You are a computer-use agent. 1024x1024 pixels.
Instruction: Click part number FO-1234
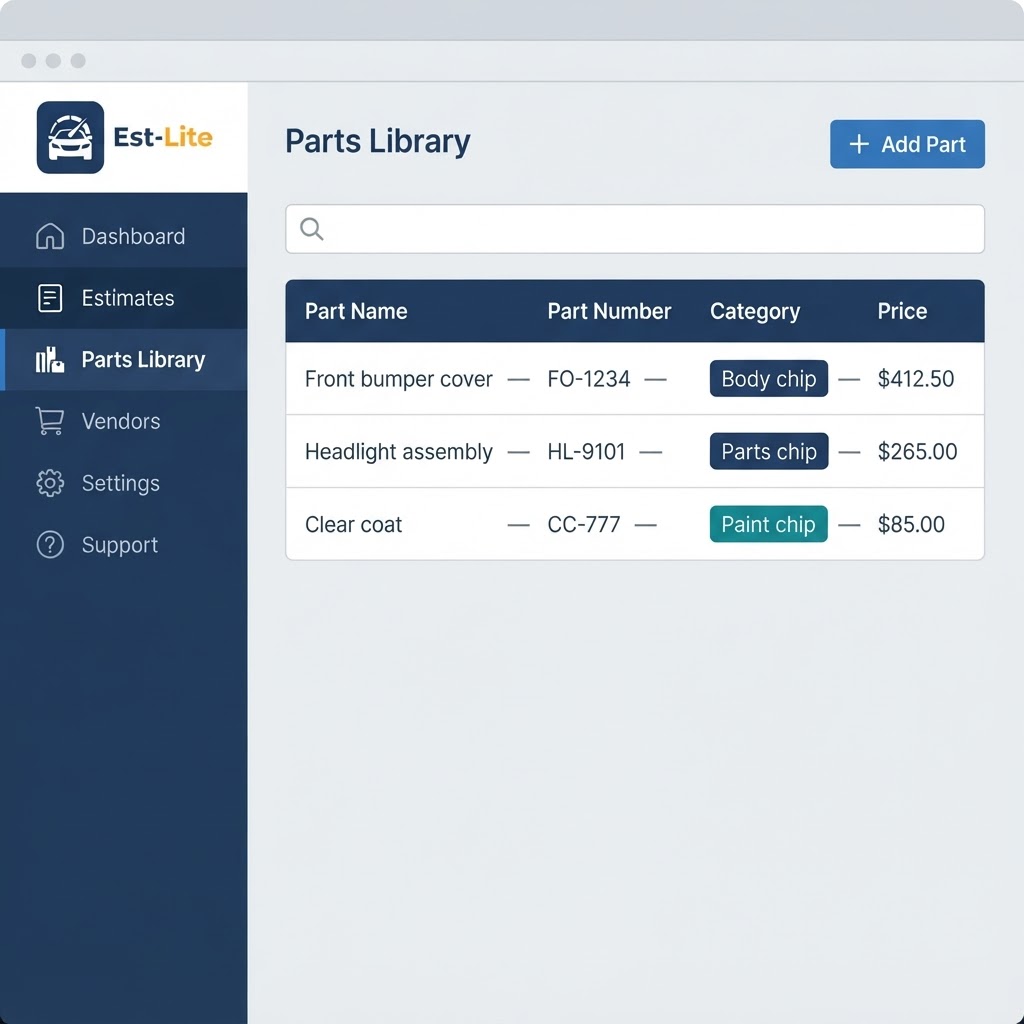pyautogui.click(x=588, y=379)
